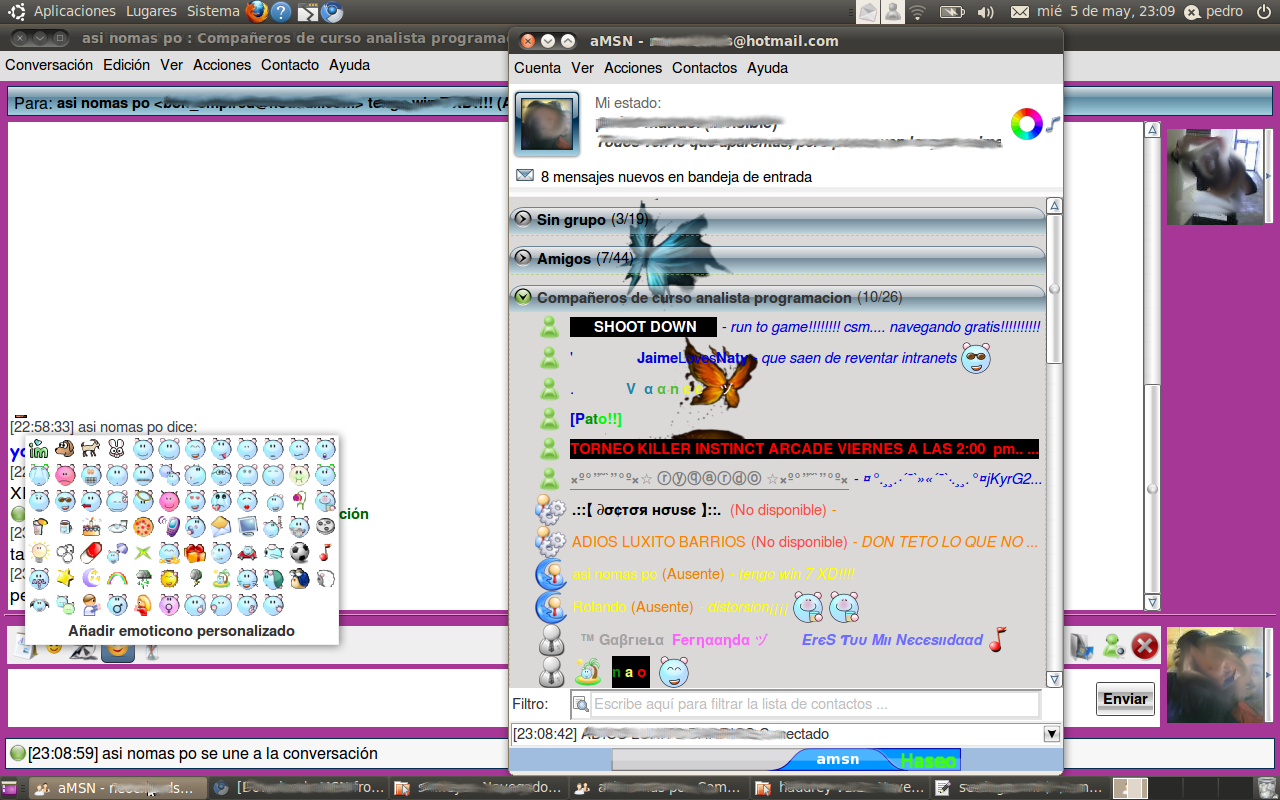Insert the open envelope emoticon
This screenshot has height=800, width=1280.
coord(221,527)
